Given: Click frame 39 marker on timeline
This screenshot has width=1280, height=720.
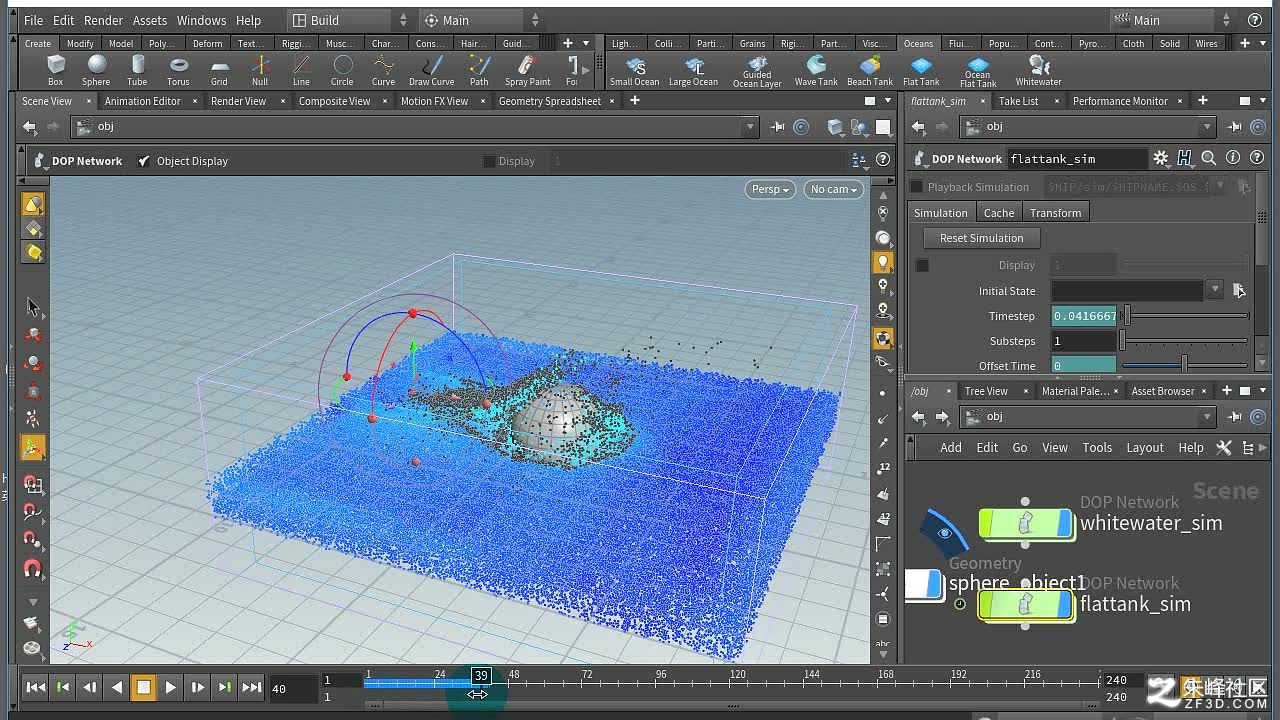Looking at the screenshot, I should (x=481, y=676).
